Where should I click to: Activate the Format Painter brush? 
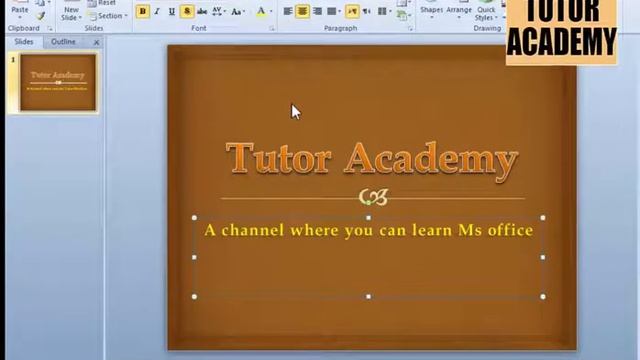click(40, 16)
